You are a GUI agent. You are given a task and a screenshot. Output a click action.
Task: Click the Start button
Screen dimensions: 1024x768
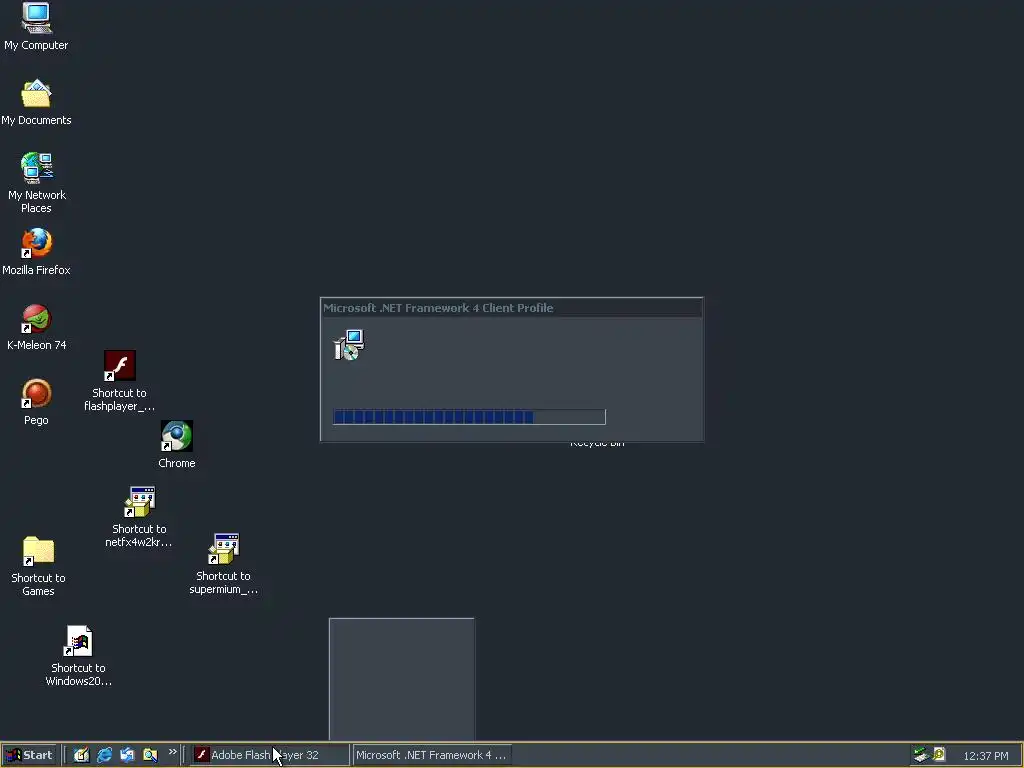coord(29,755)
